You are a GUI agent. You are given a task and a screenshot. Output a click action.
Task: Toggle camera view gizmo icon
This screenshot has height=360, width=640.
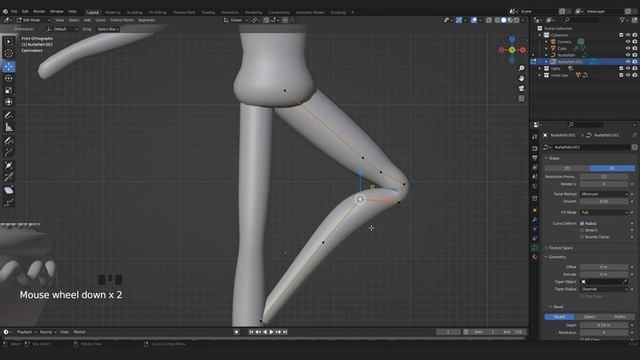tap(521, 89)
